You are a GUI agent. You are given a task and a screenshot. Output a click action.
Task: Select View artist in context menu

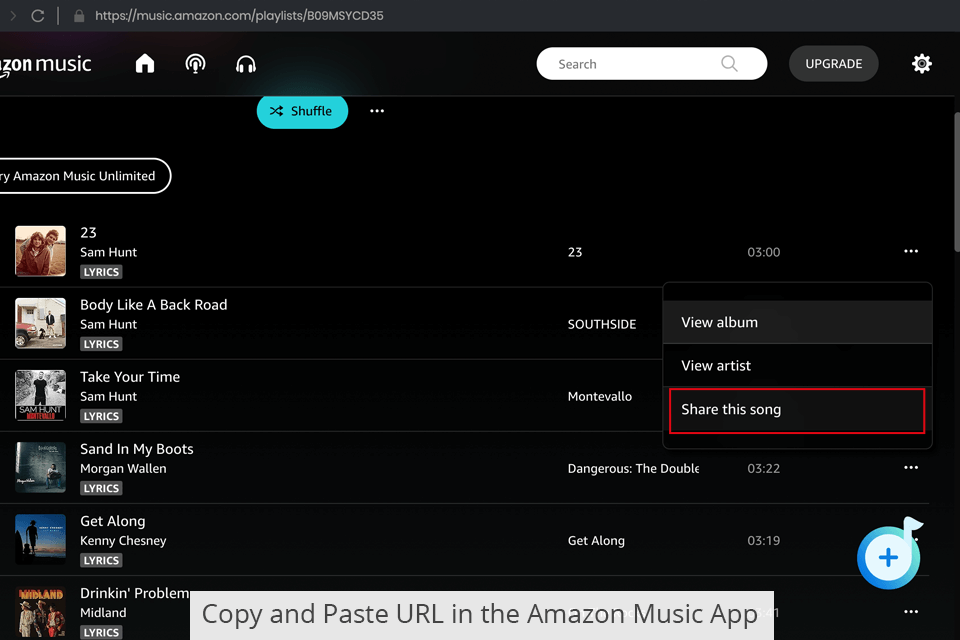coord(797,366)
